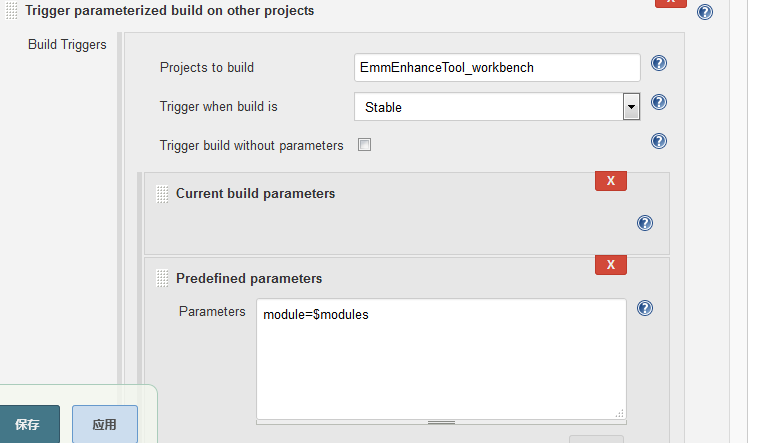Open the Stable trigger condition dropdown
This screenshot has width=760, height=443.
497,107
